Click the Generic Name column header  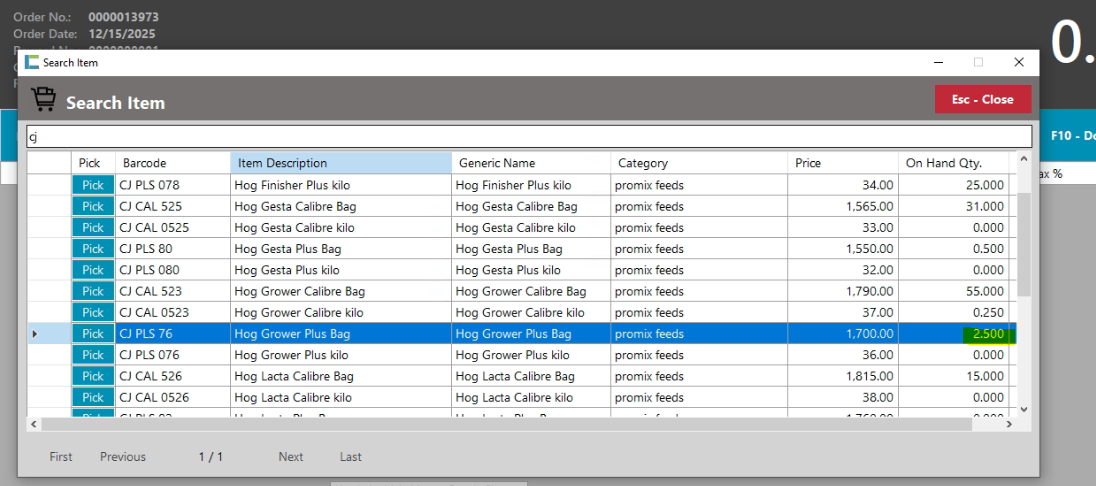(x=530, y=163)
